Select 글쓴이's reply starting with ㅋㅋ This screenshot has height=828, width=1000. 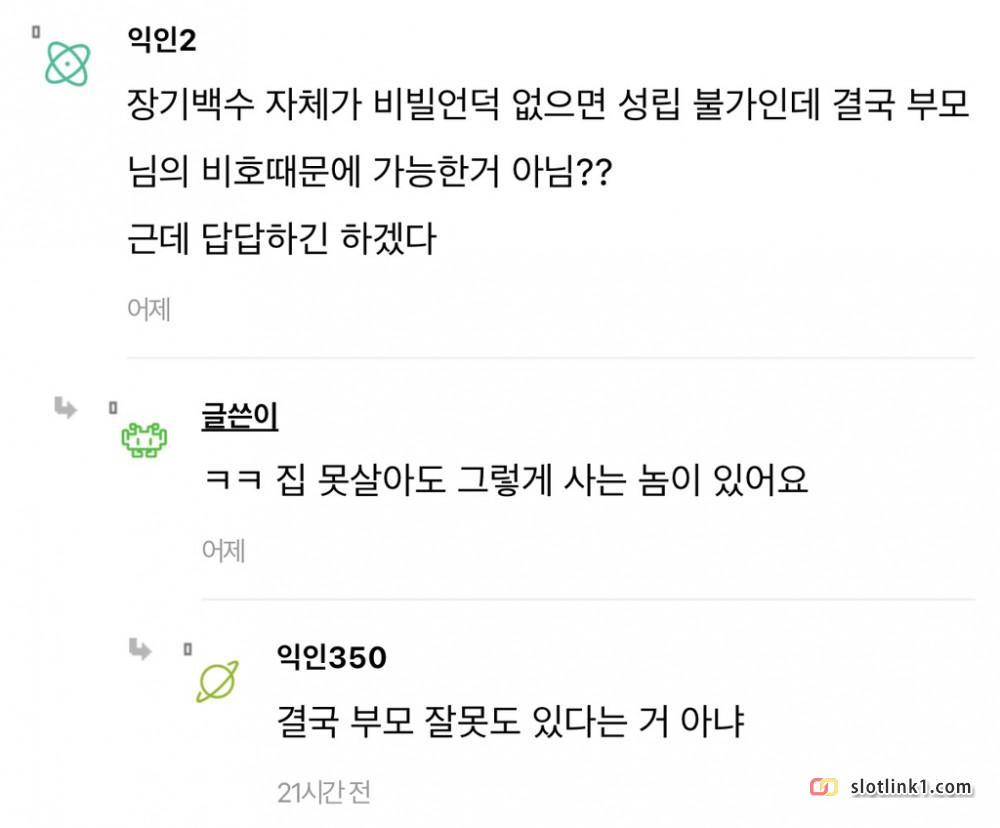(504, 482)
